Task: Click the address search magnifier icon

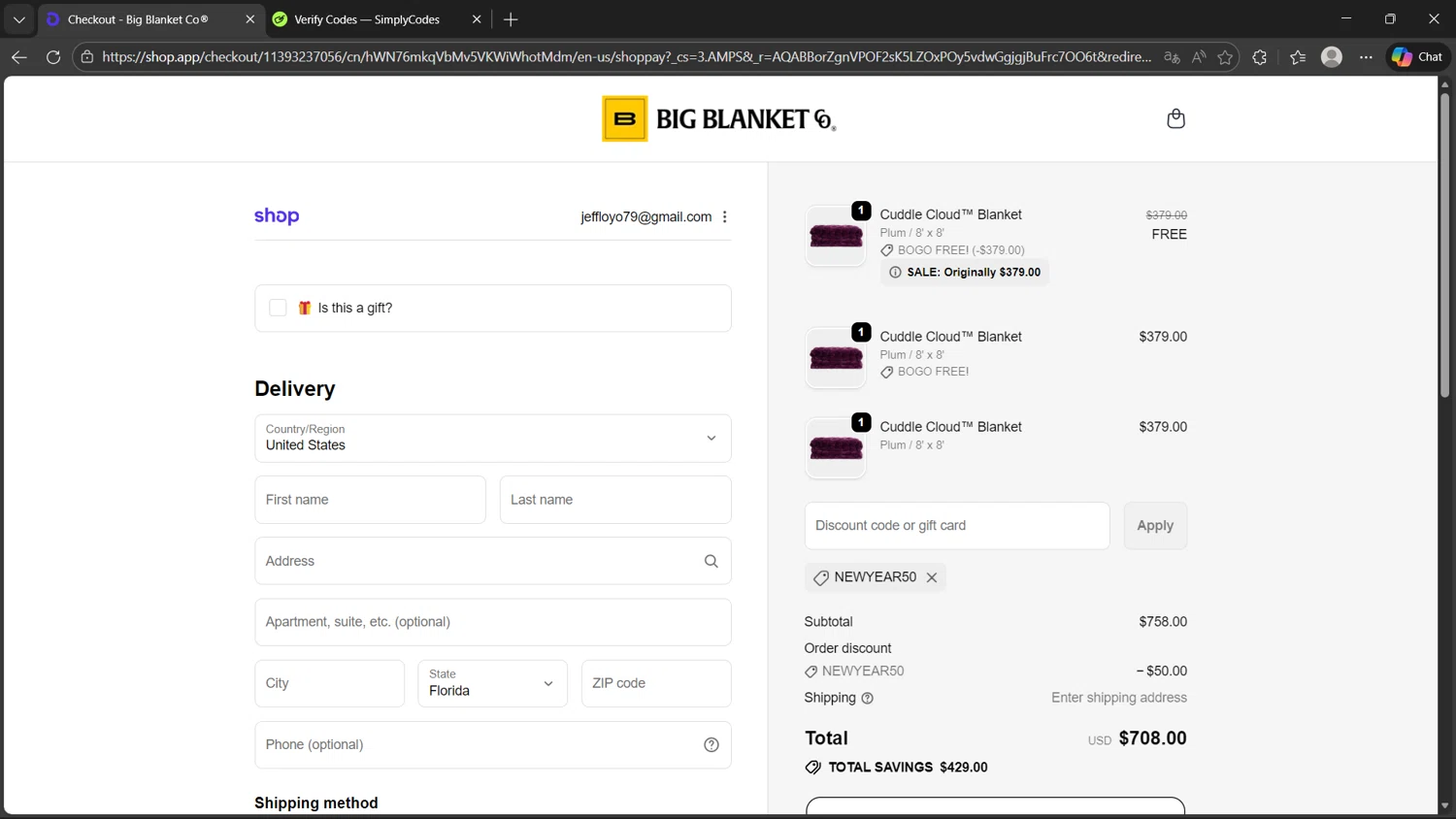Action: point(711,561)
